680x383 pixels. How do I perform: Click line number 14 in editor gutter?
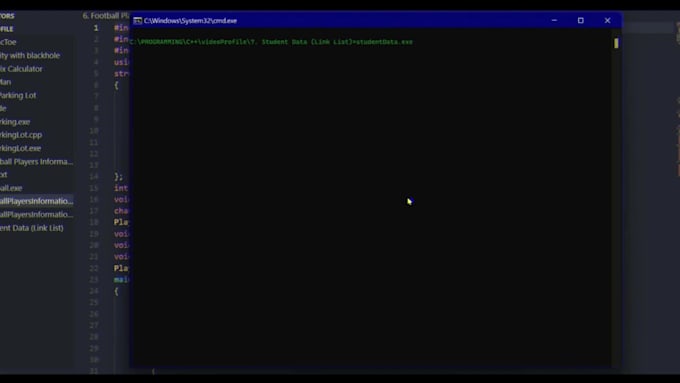click(94, 177)
